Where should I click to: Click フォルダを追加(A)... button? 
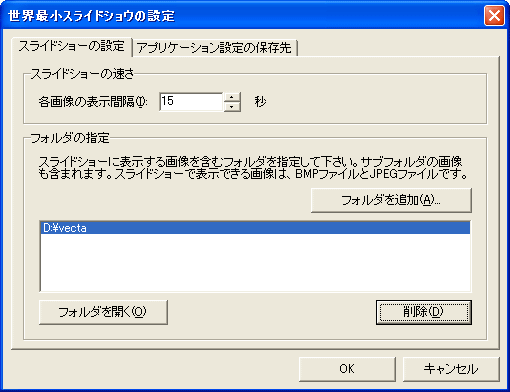pos(391,200)
